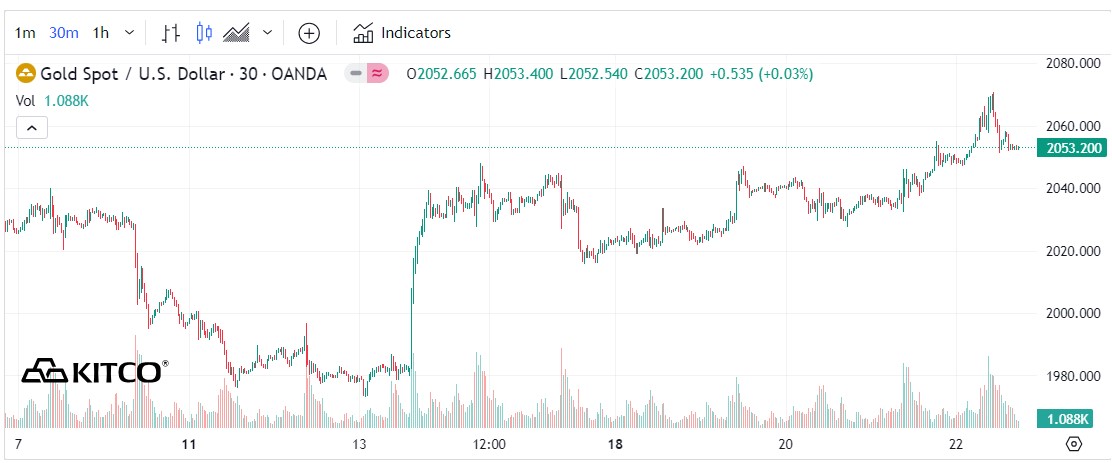Image resolution: width=1112 pixels, height=463 pixels.
Task: Expand the chart style dropdown arrow
Action: click(267, 33)
